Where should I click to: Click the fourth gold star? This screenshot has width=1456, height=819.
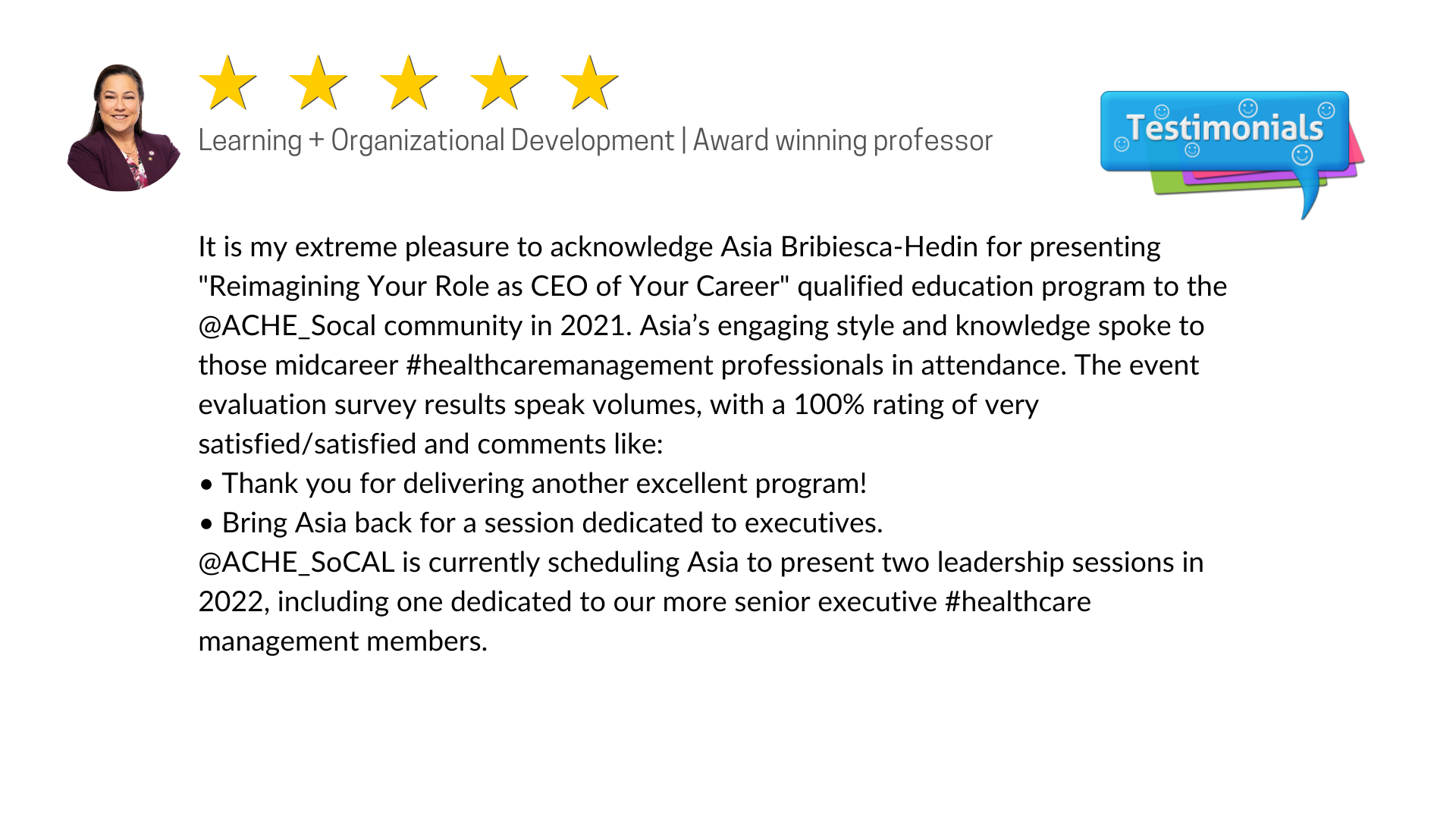click(x=499, y=83)
